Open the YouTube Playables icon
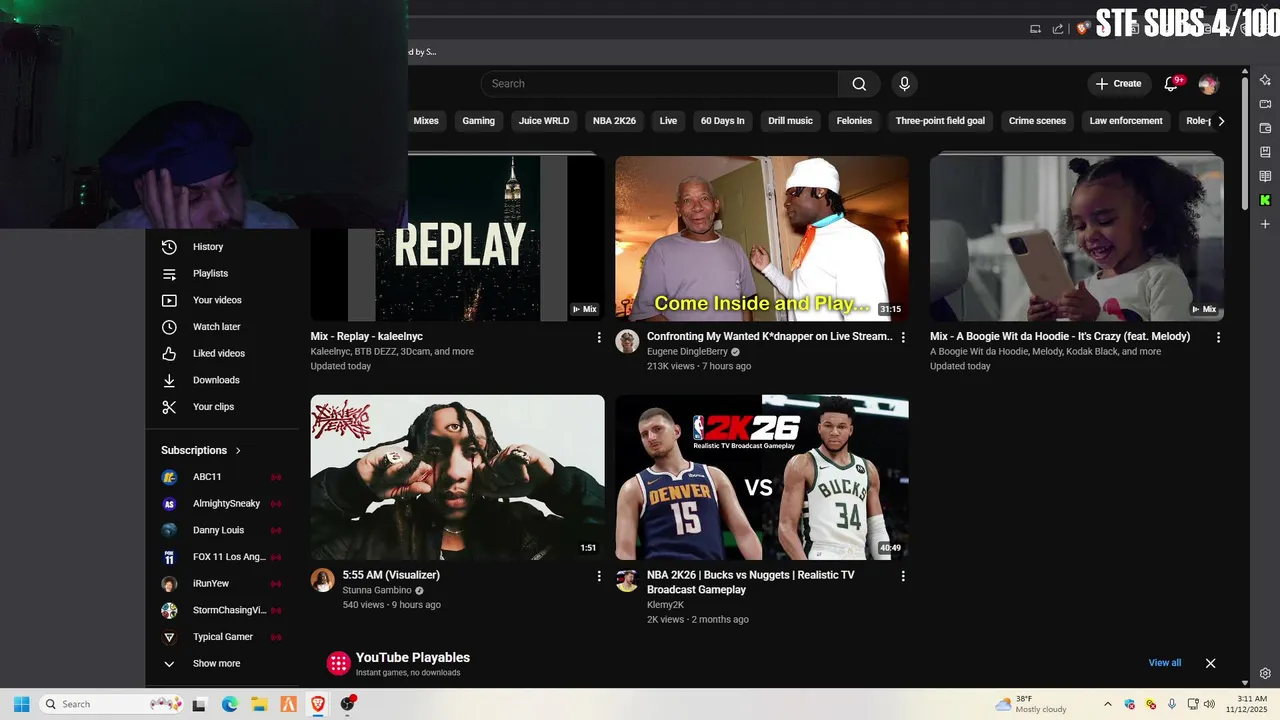 point(339,663)
